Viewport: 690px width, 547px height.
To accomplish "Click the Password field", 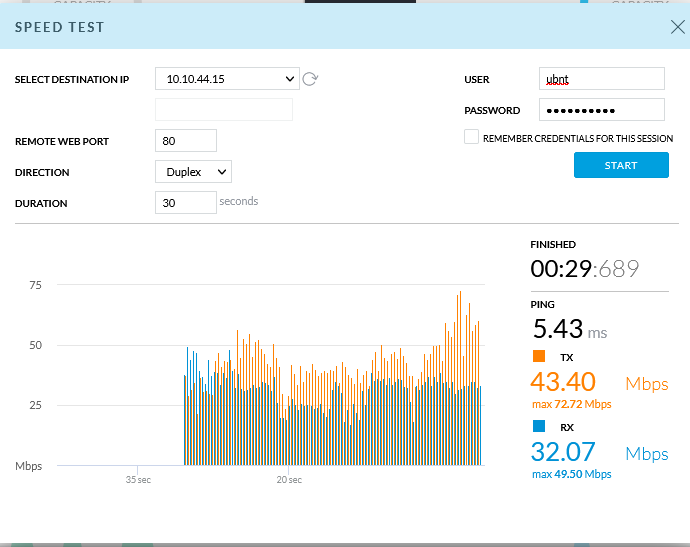I will click(x=602, y=110).
